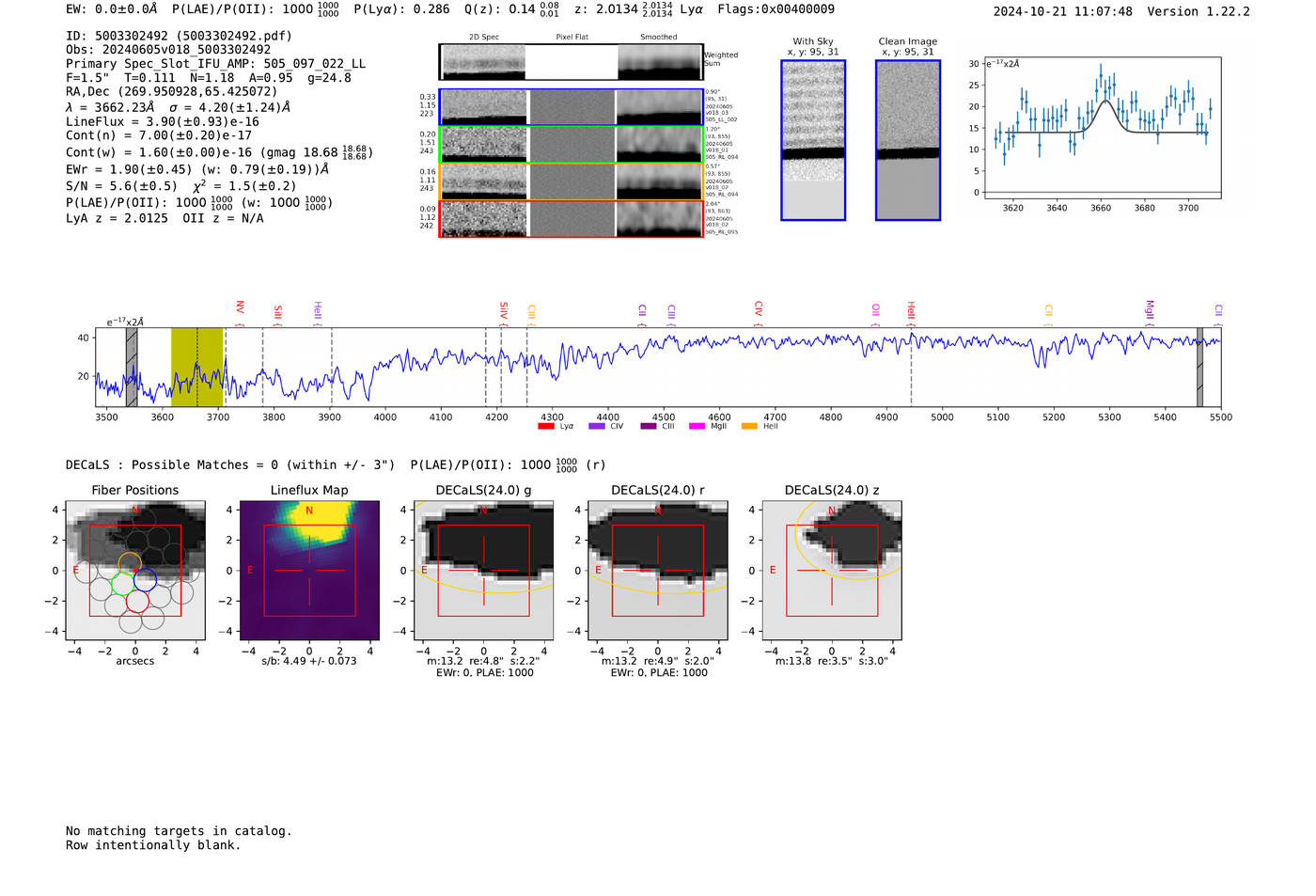
Task: Click the orange fiber circle in Fiber Positions
Action: click(130, 565)
